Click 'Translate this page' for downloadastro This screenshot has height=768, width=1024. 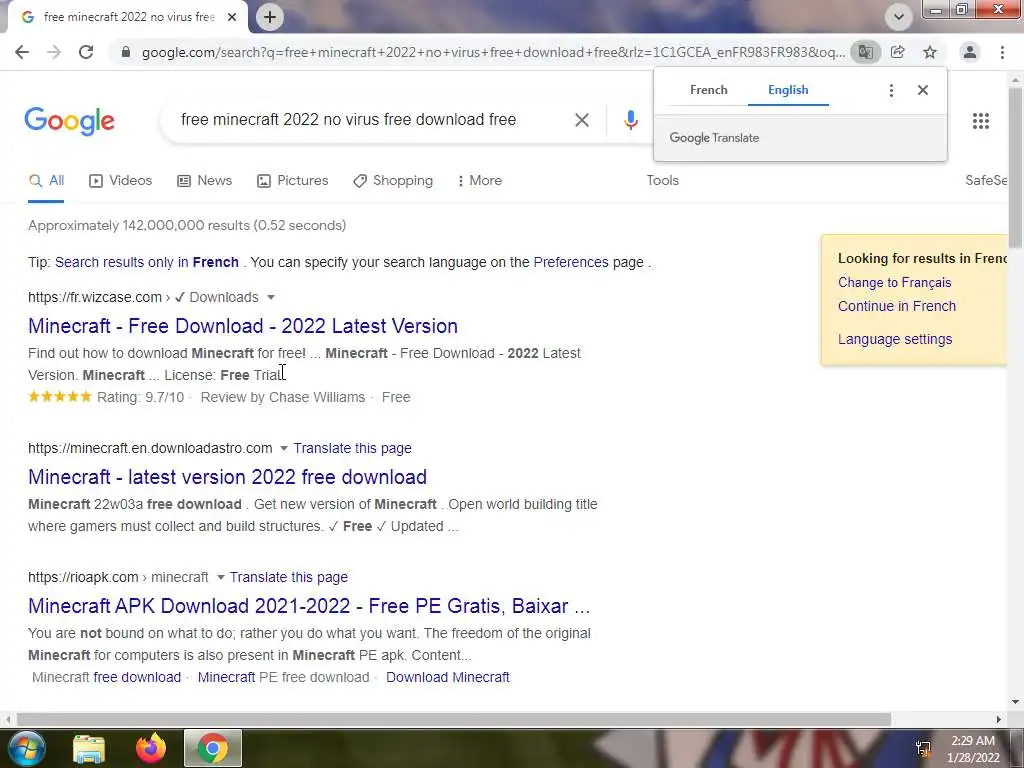point(352,449)
